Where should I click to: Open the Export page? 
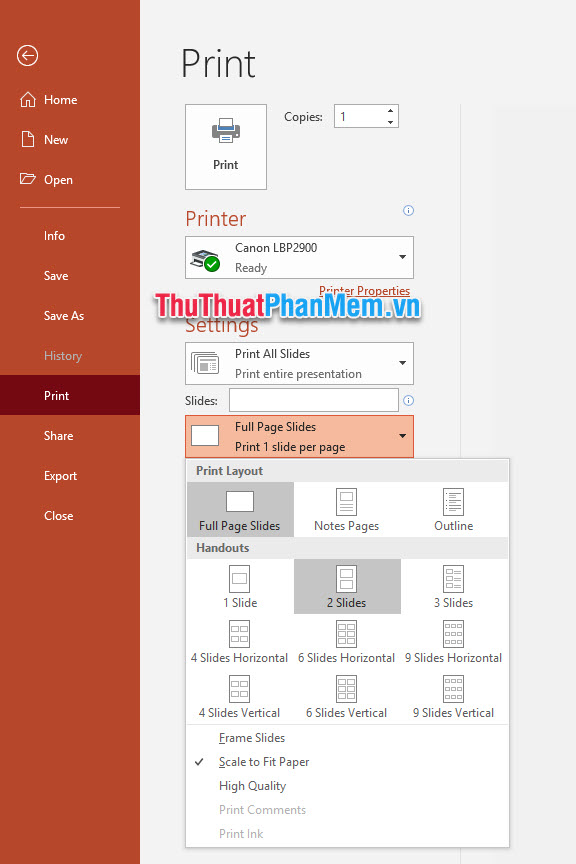point(70,476)
